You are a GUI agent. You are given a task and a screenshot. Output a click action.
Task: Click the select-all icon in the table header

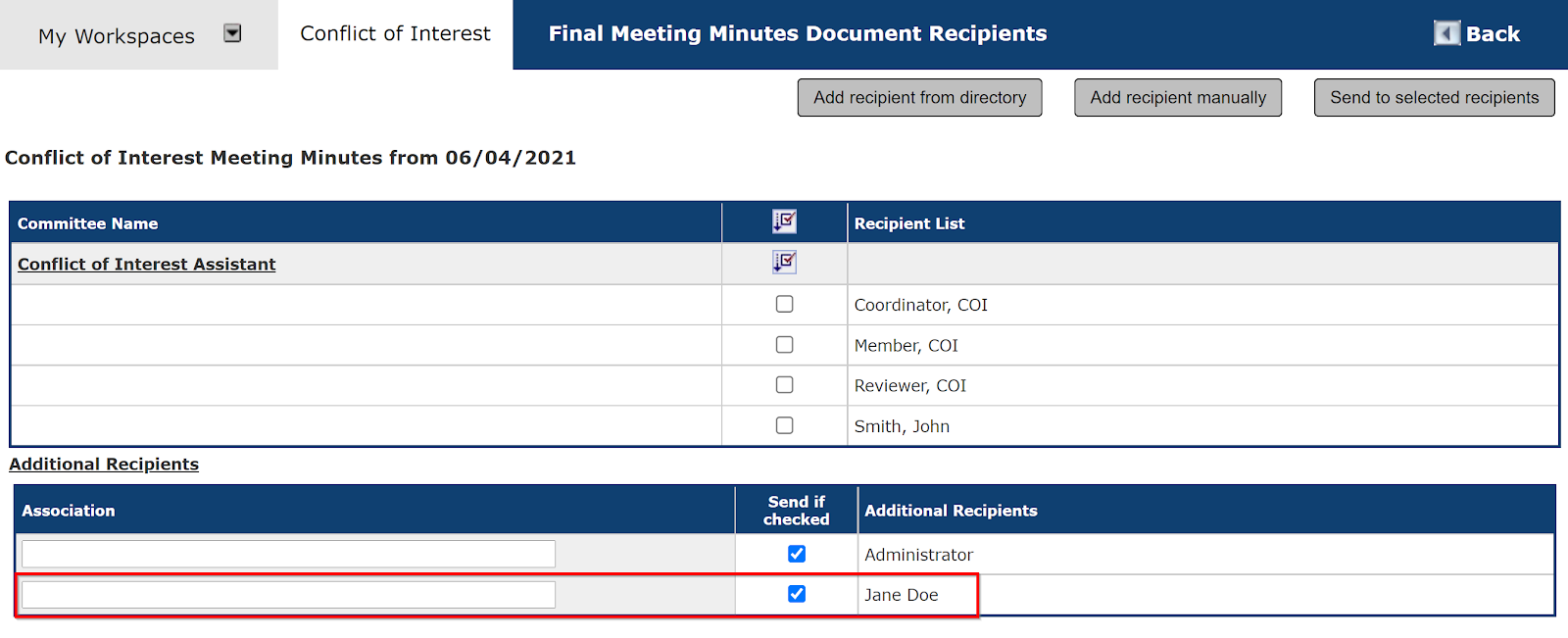point(784,221)
